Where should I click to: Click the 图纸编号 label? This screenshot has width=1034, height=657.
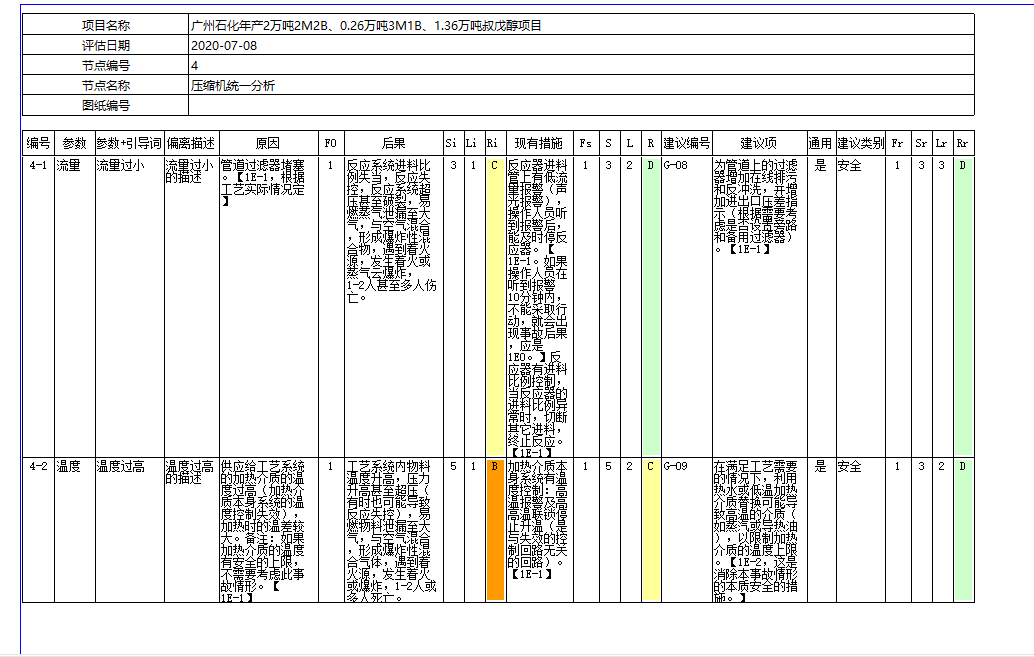tap(106, 105)
